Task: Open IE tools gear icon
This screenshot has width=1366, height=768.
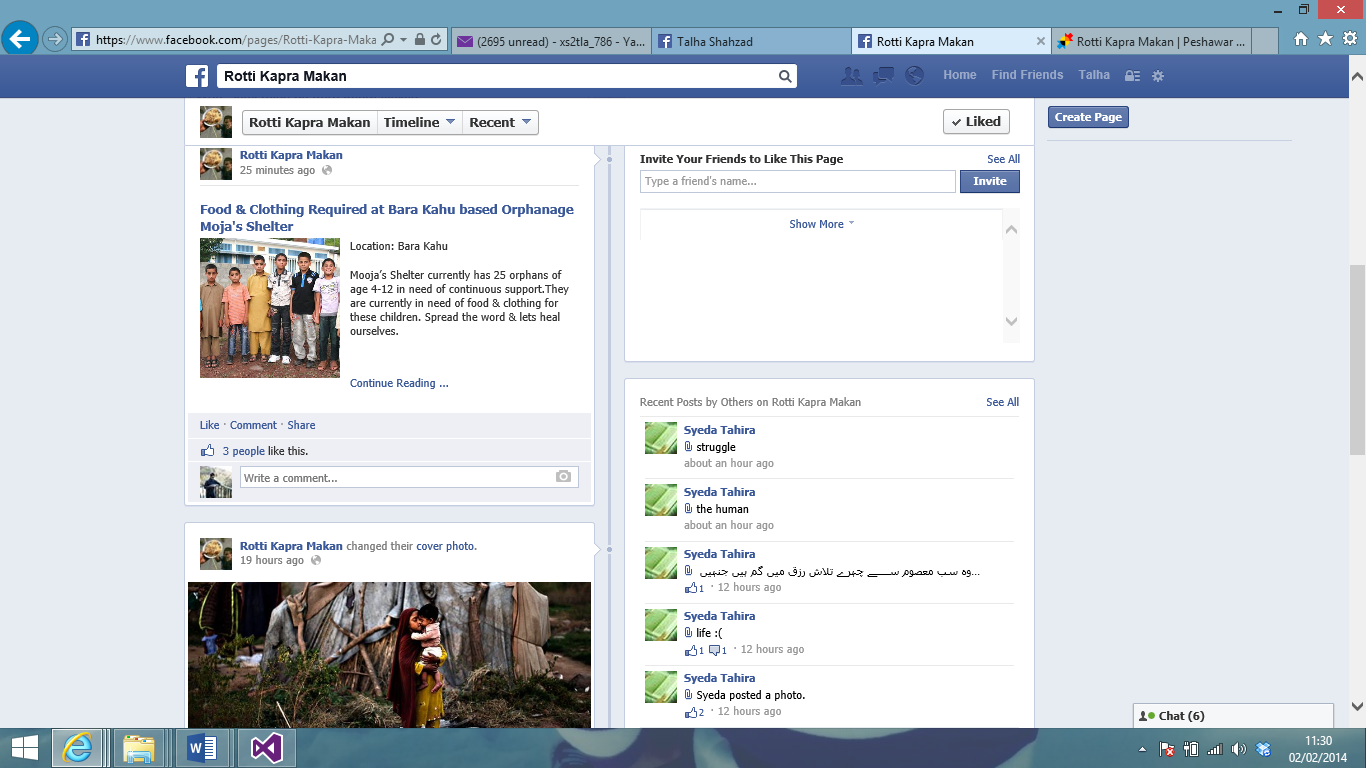Action: pos(1349,39)
